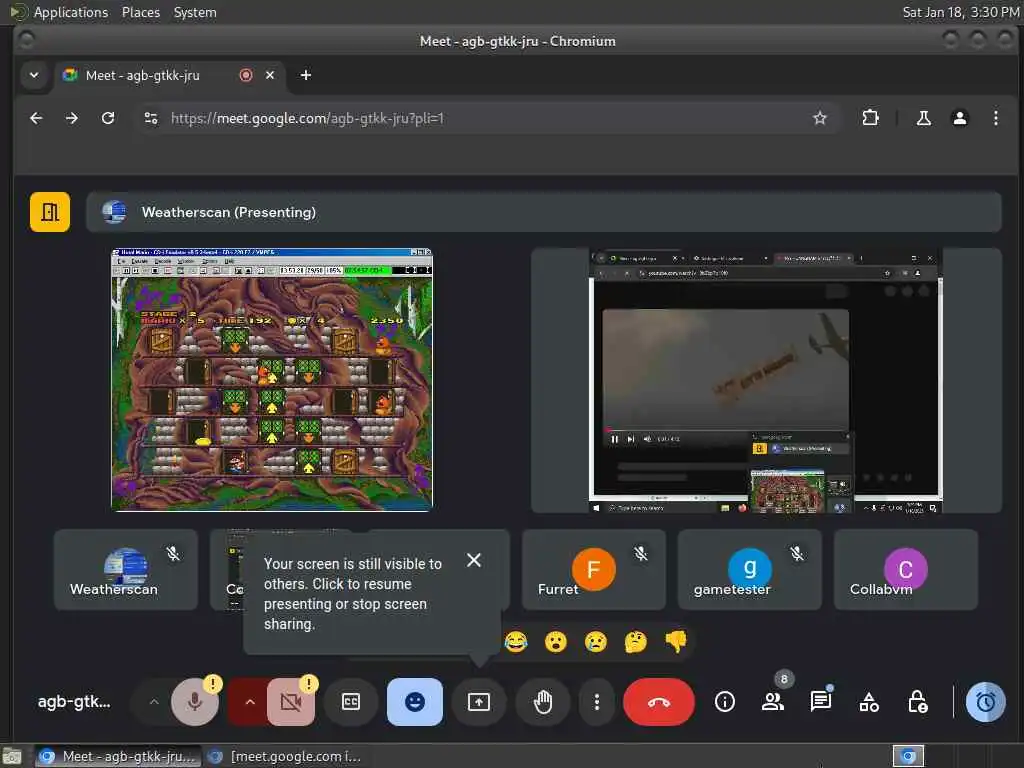Open a new browser tab
The height and width of the screenshot is (768, 1024).
point(306,75)
